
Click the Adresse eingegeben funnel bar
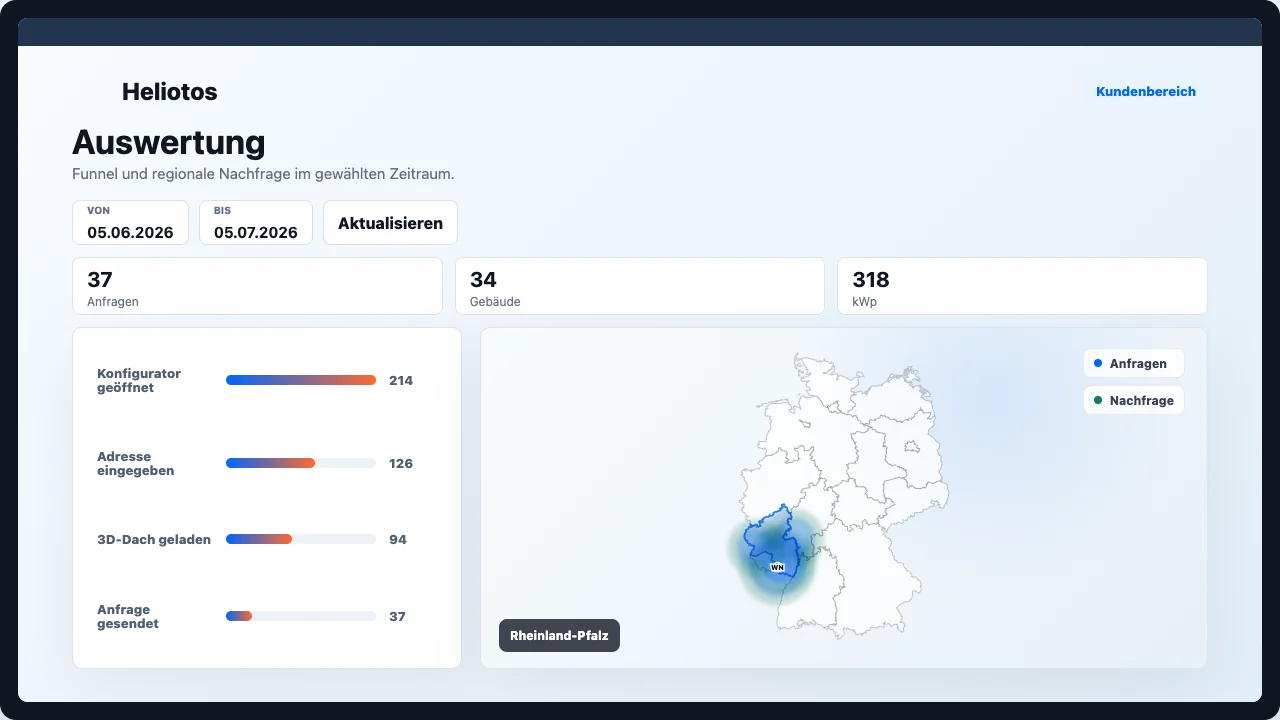[301, 463]
